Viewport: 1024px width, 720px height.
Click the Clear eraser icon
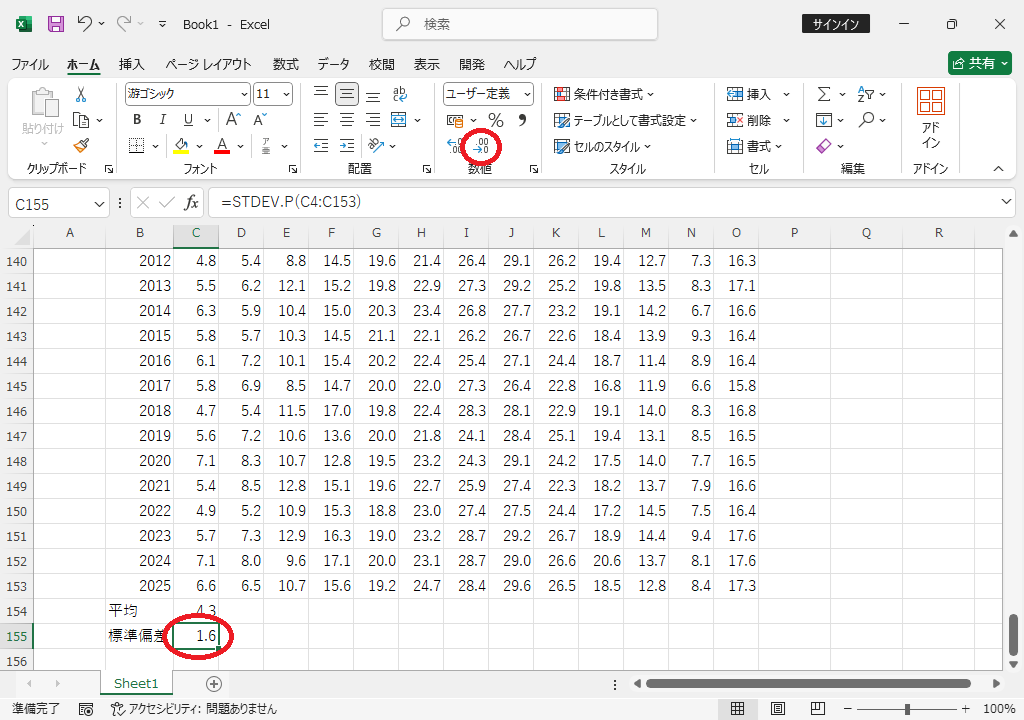click(824, 146)
